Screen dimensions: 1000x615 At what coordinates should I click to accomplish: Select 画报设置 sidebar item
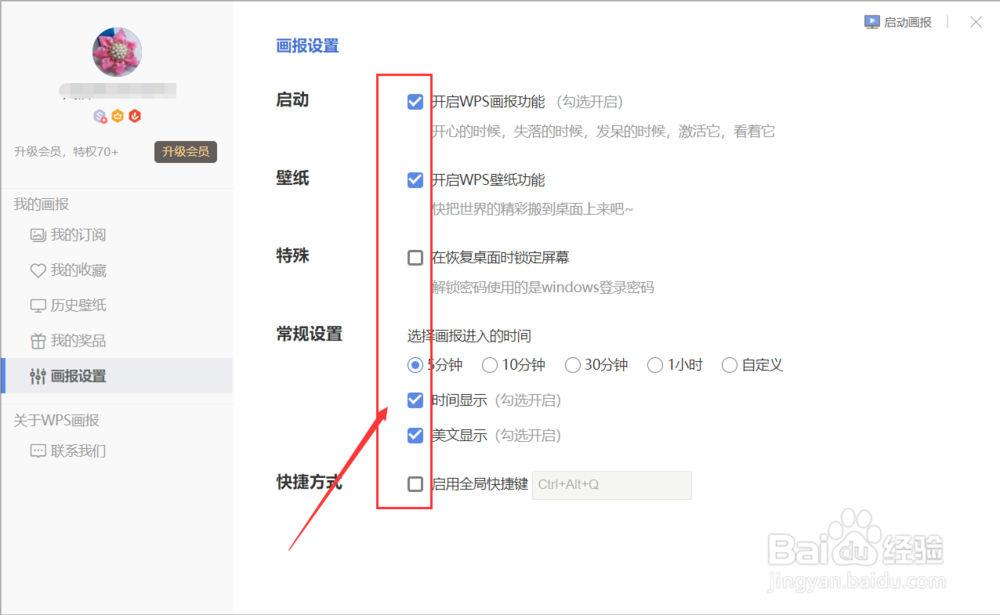117,376
